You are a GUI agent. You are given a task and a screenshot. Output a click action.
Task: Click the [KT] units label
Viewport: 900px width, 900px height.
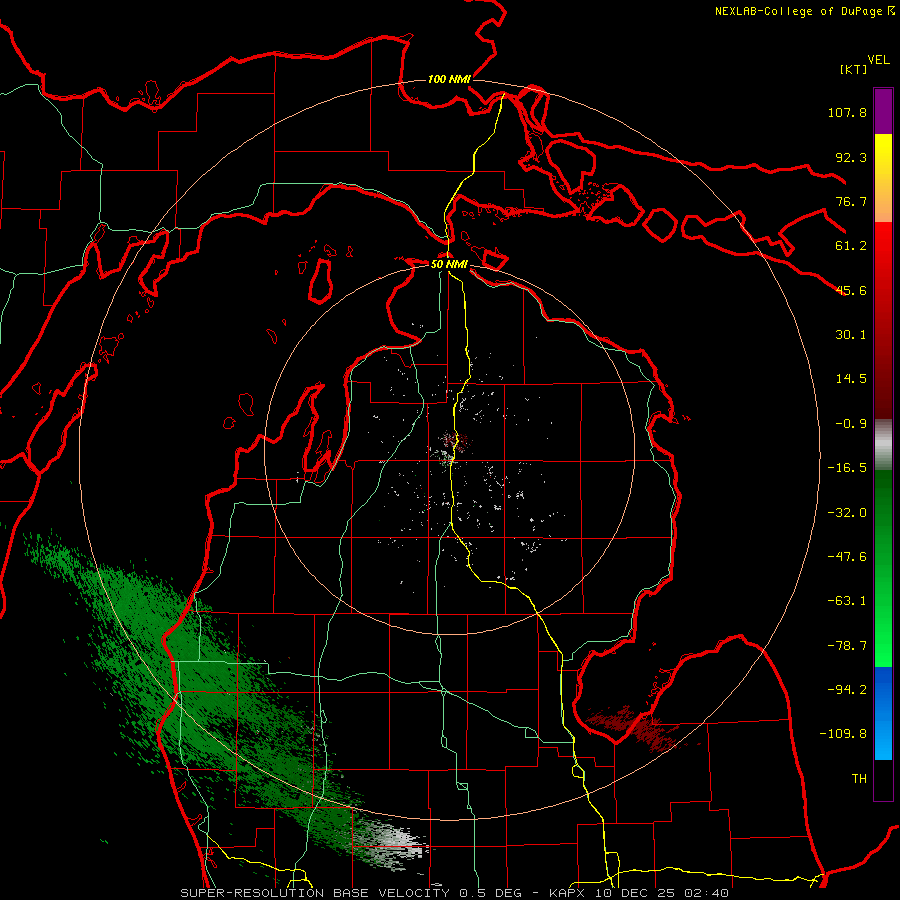click(x=853, y=69)
